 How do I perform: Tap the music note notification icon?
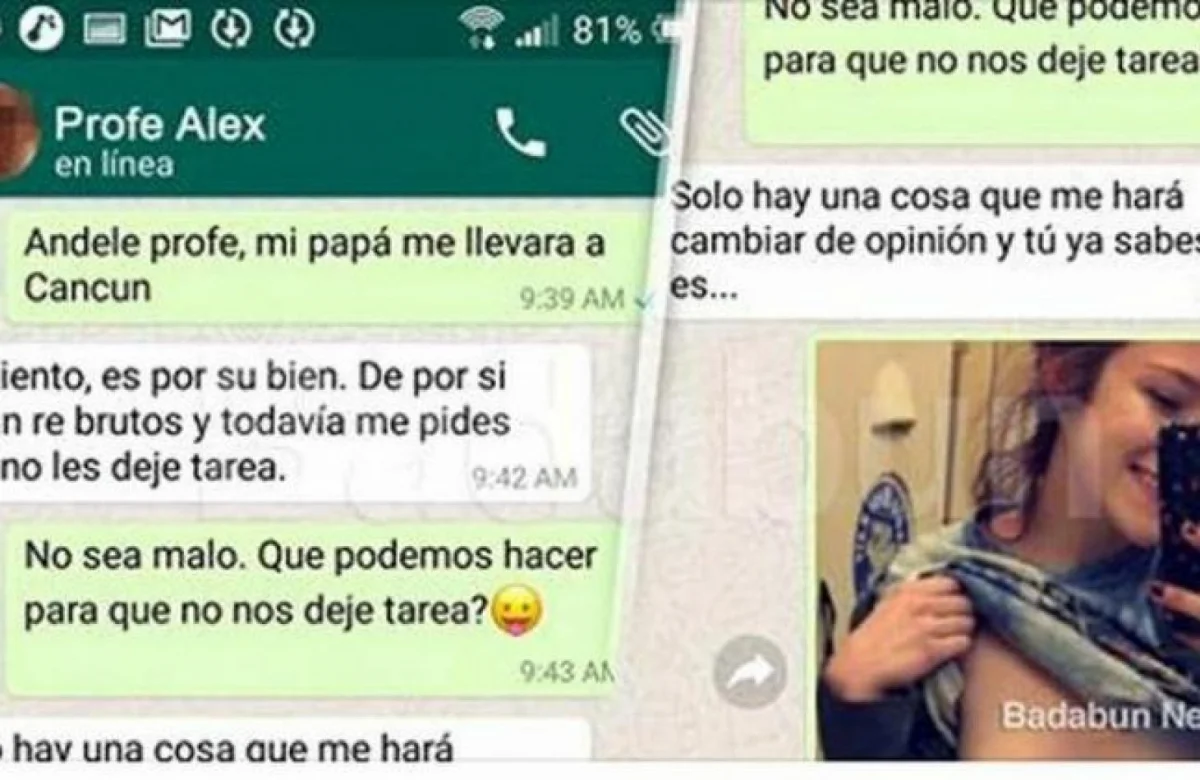click(x=40, y=30)
